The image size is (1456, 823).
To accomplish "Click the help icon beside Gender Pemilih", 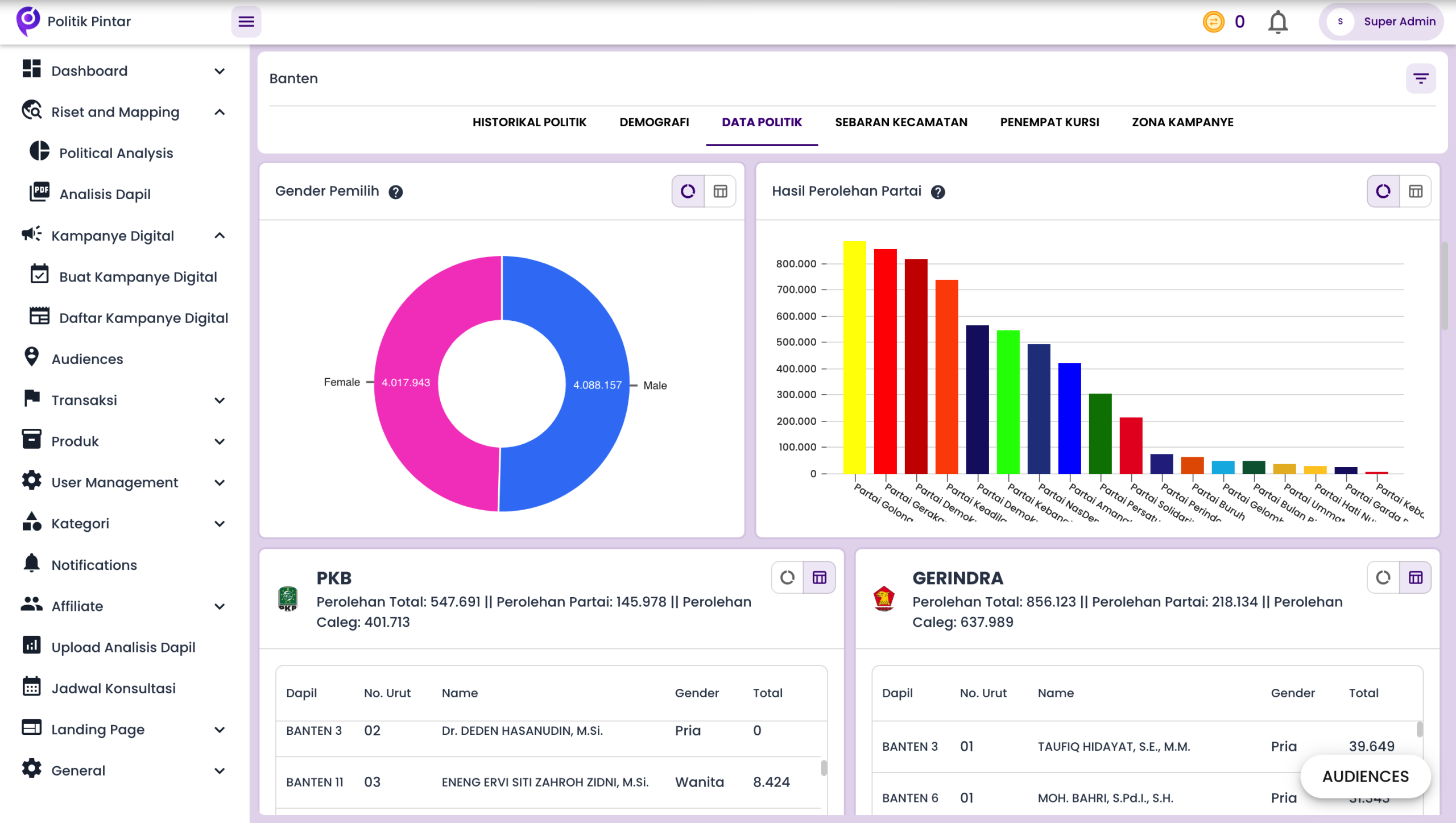I will click(396, 192).
